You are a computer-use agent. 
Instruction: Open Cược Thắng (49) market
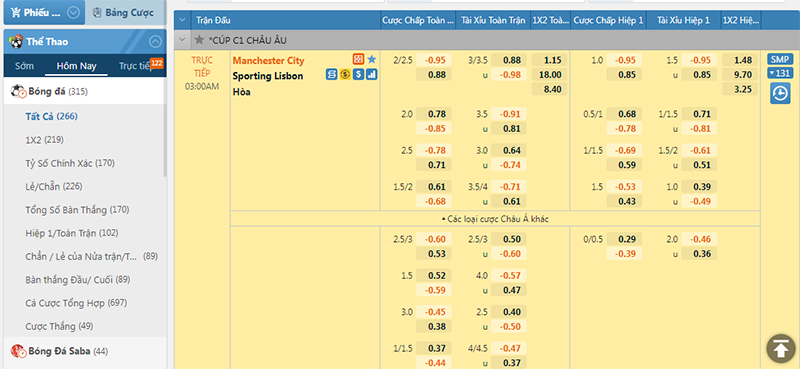click(59, 326)
